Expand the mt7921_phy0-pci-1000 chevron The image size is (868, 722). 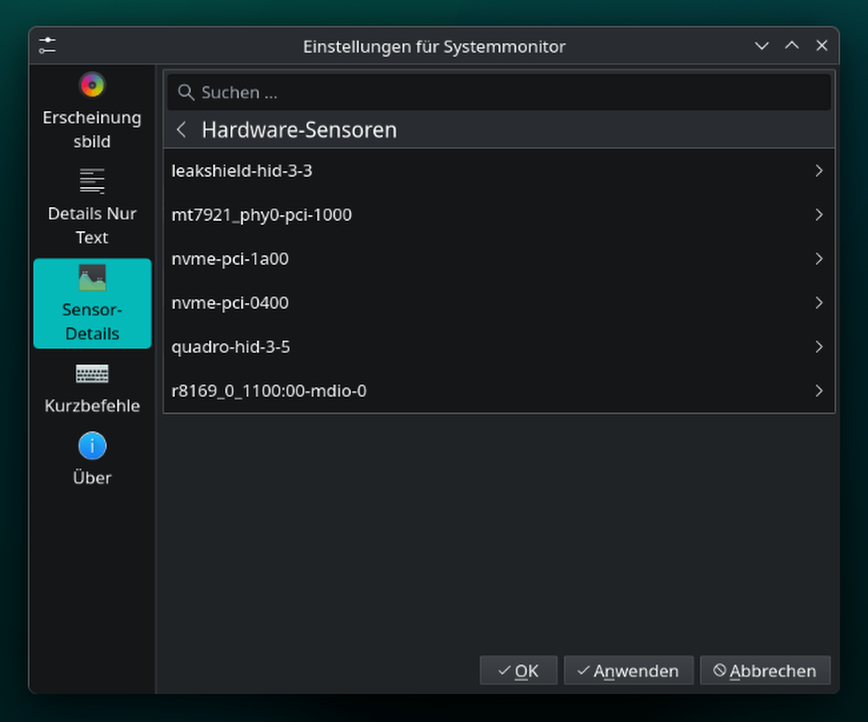(819, 215)
